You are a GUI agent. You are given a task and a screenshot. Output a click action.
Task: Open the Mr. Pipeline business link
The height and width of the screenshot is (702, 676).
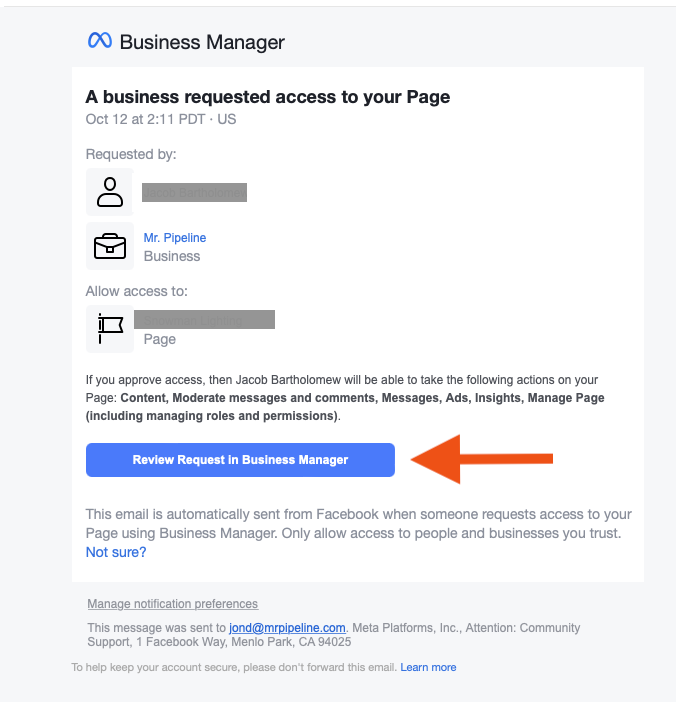click(x=175, y=237)
